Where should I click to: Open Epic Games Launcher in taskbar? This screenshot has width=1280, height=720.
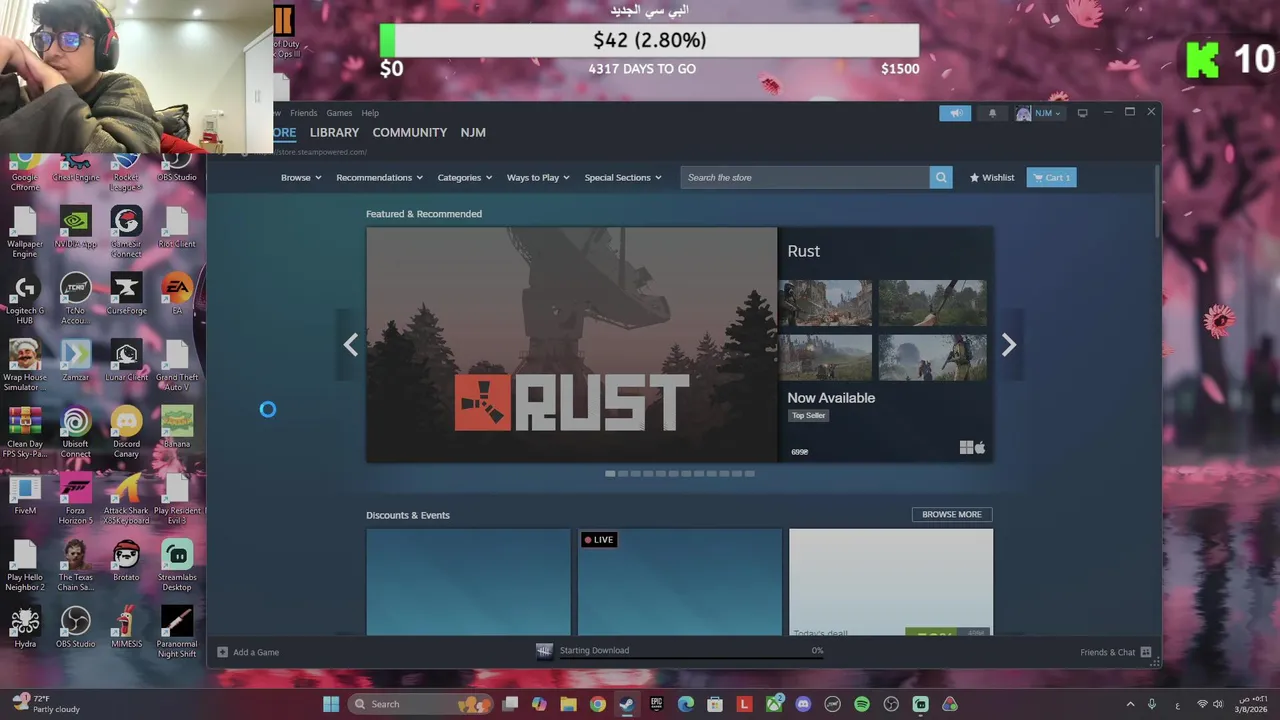(657, 704)
